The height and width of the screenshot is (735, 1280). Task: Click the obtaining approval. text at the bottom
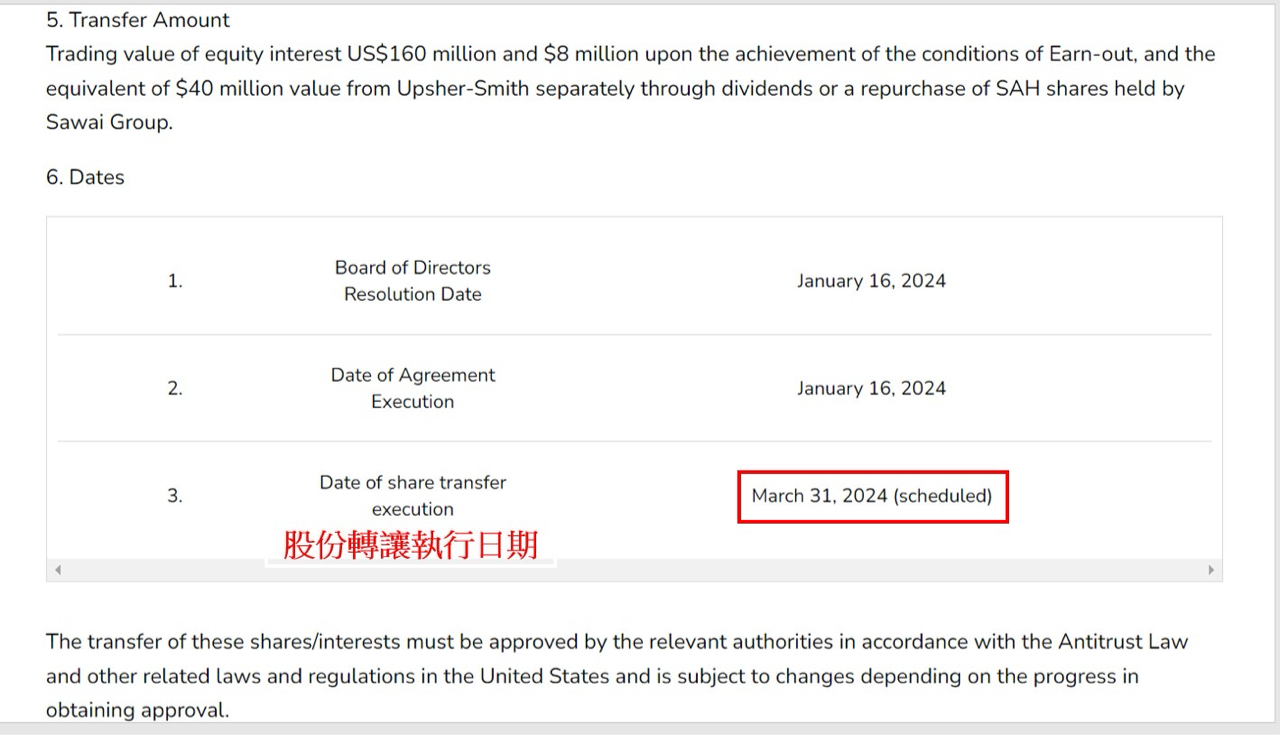pos(137,710)
